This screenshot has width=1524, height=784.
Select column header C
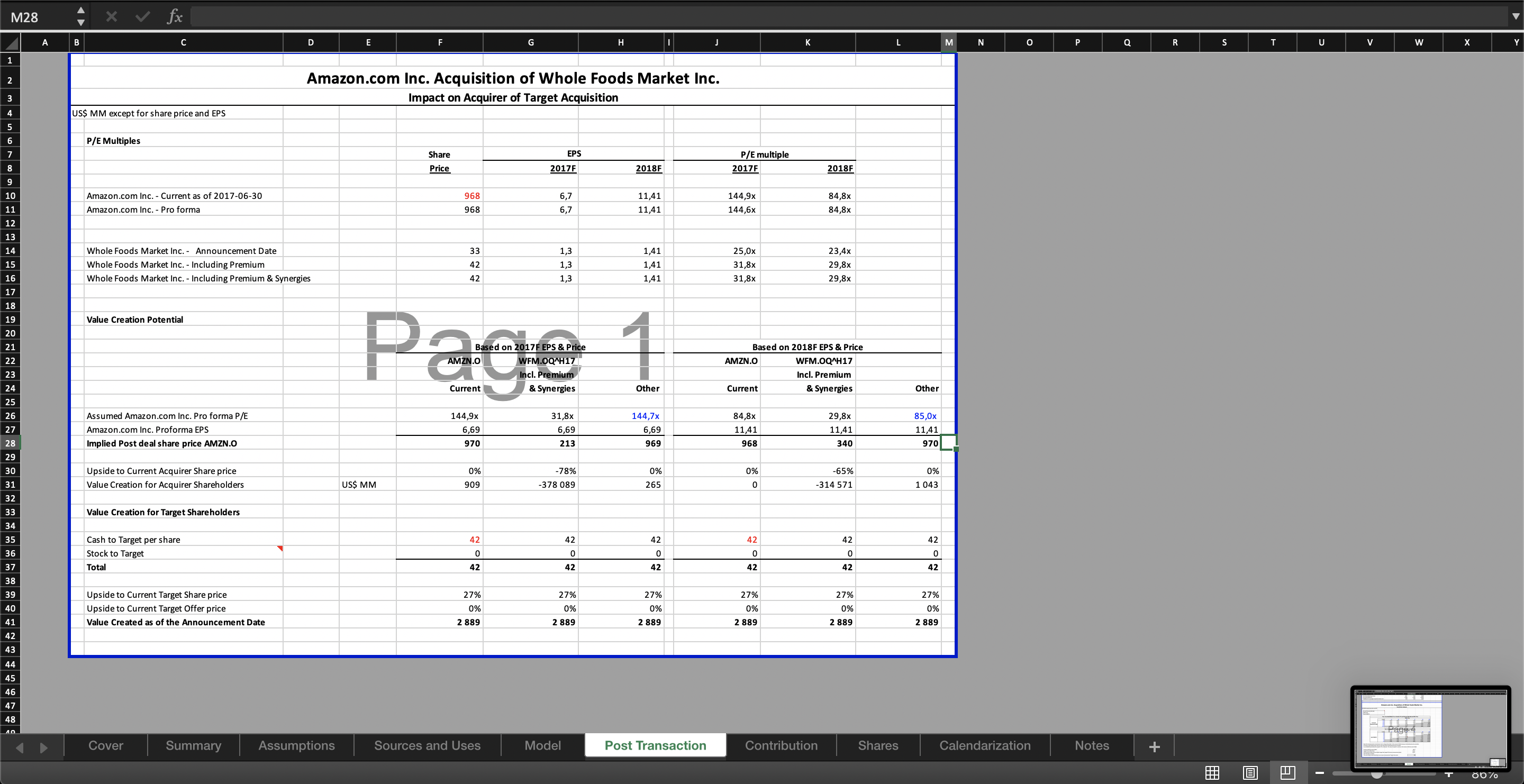pos(184,42)
